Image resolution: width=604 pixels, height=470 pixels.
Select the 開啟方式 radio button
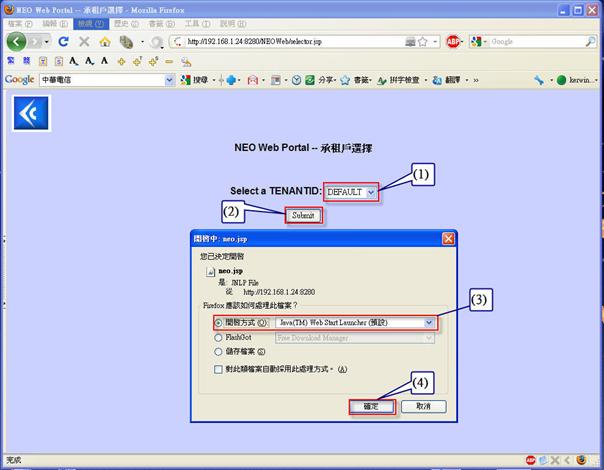[x=219, y=323]
